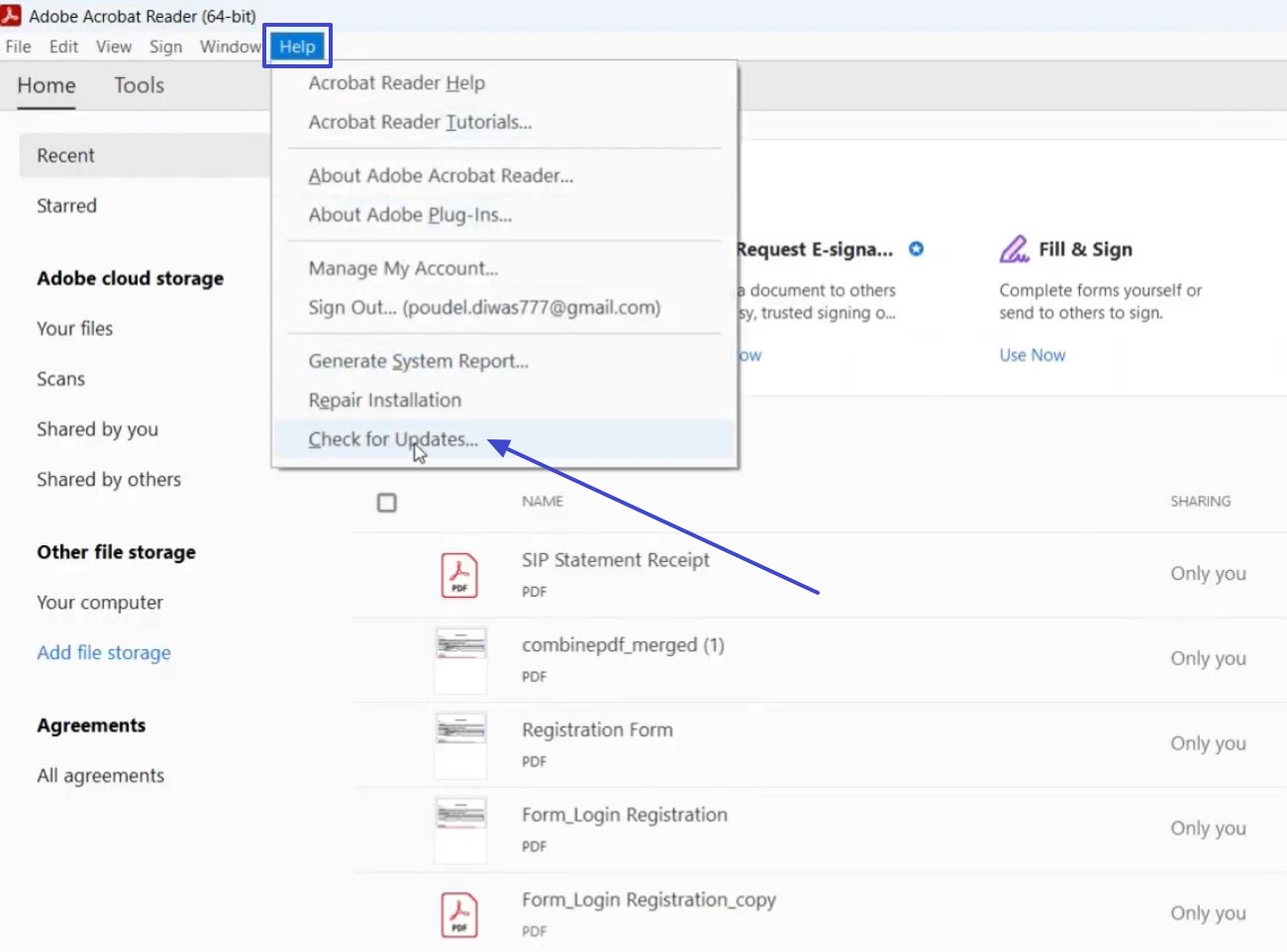Open the View menu
The width and height of the screenshot is (1287, 952).
(114, 47)
